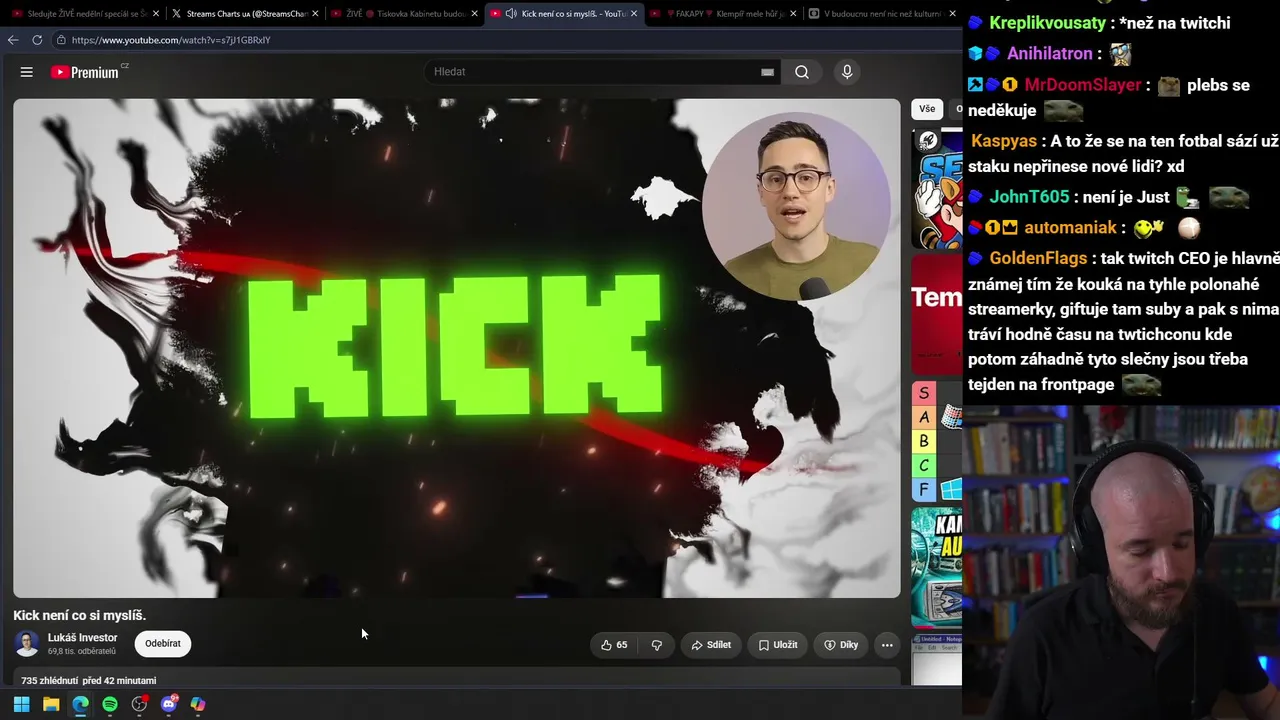Click JohnT605 username in chat
1280x720 pixels.
(x=1030, y=197)
